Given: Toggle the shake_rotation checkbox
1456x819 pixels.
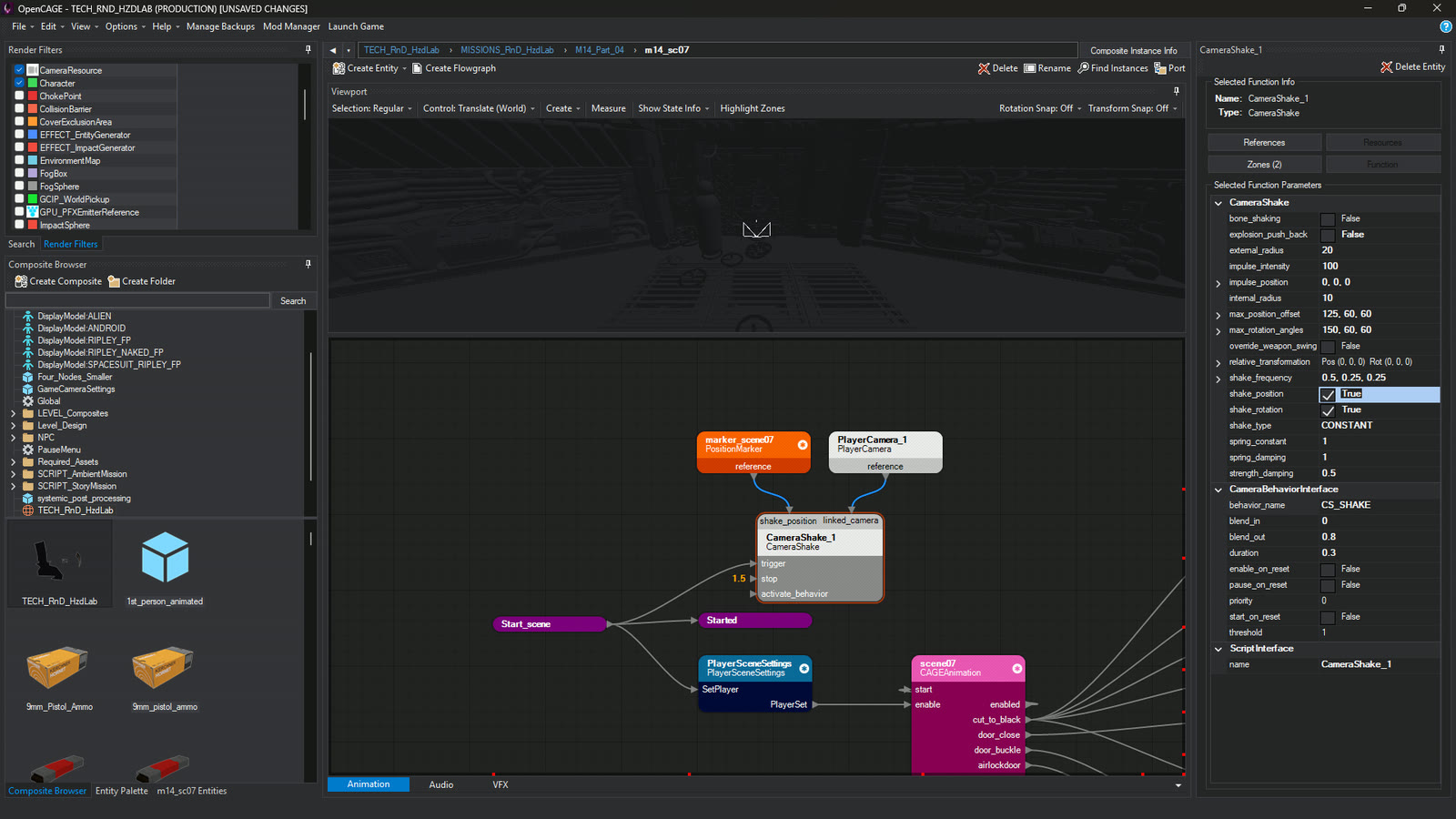Looking at the screenshot, I should (x=1328, y=410).
